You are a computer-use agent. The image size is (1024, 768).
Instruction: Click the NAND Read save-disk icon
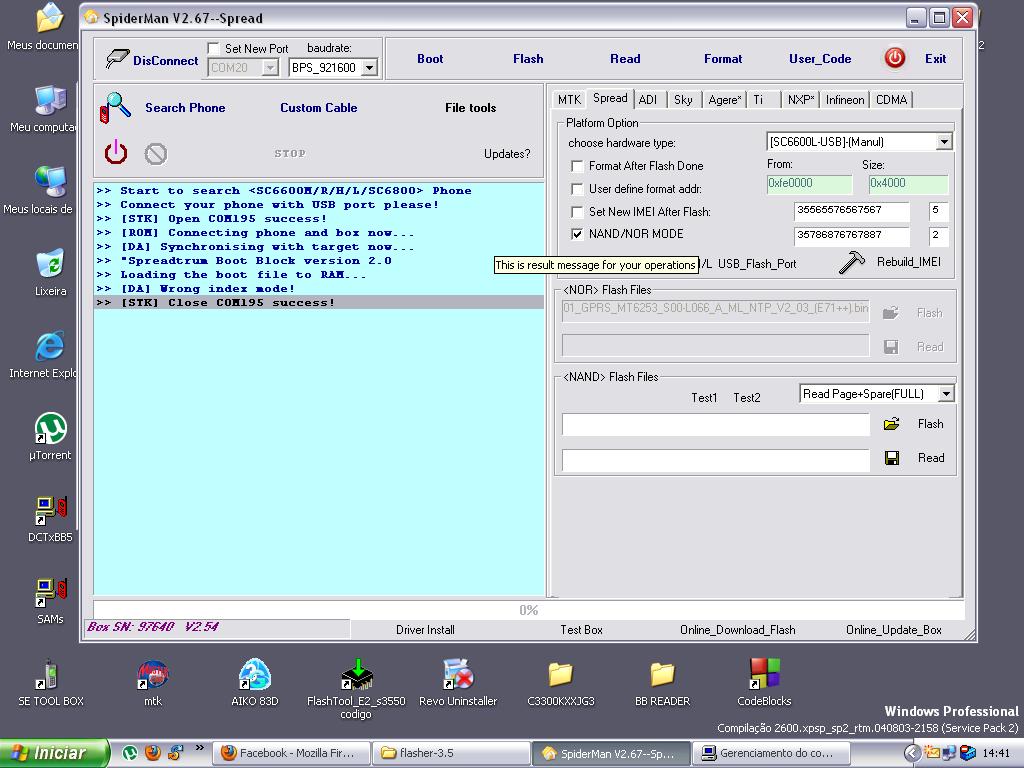pos(891,458)
